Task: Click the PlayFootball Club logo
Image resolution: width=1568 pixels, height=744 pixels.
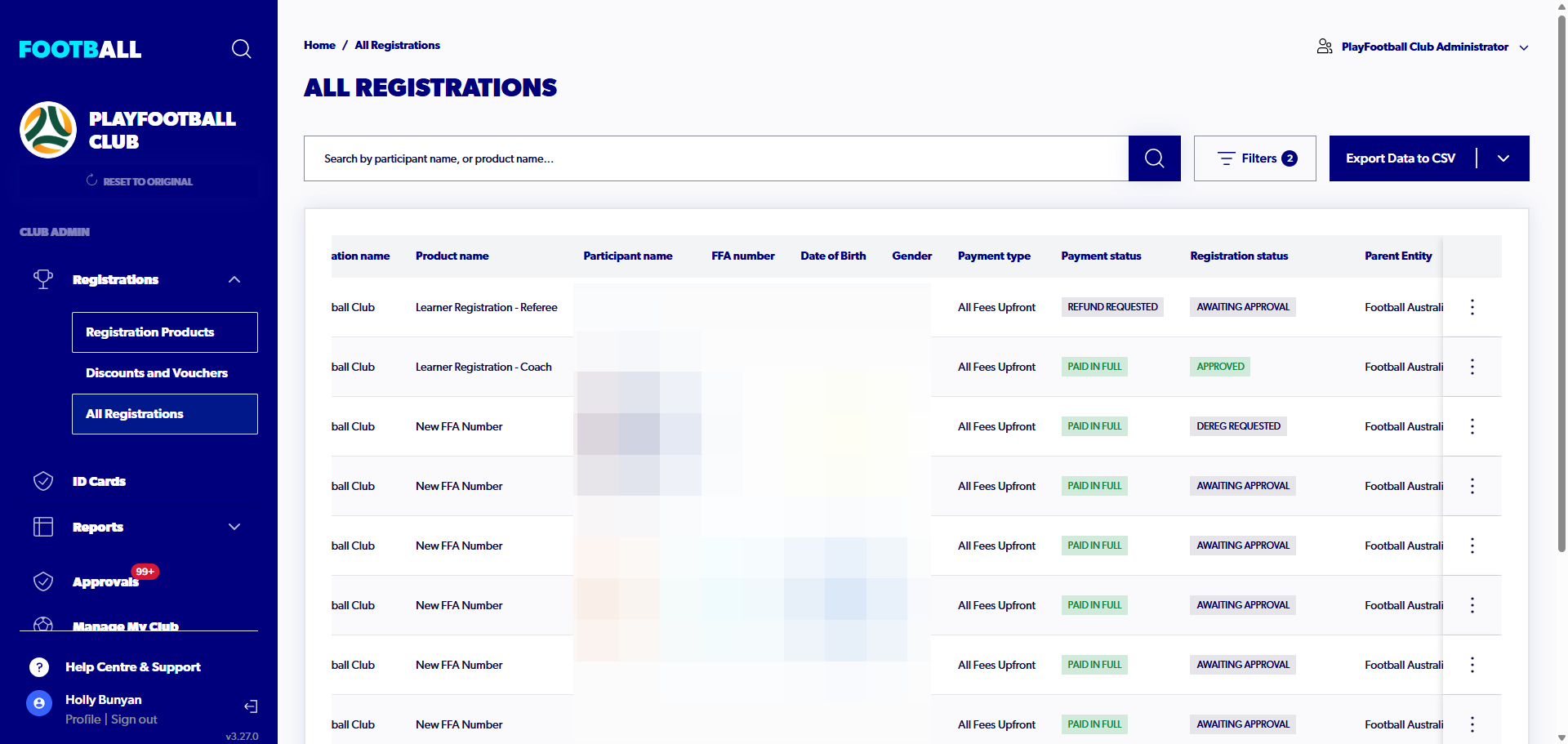Action: (48, 130)
